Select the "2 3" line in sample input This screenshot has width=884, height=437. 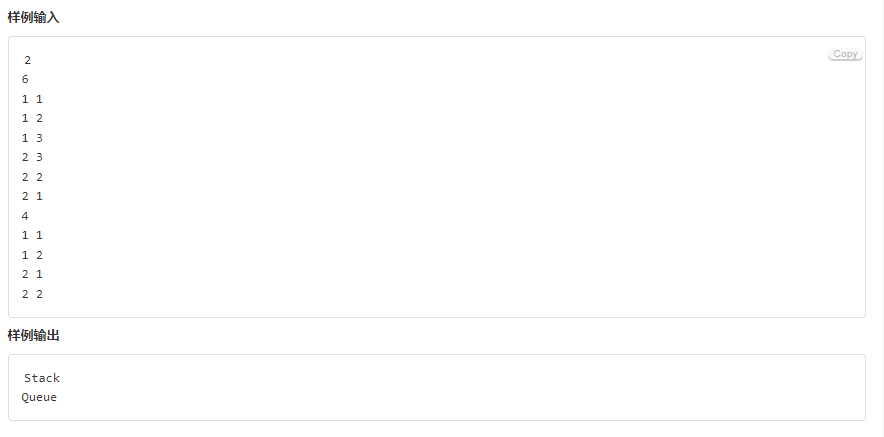point(32,157)
